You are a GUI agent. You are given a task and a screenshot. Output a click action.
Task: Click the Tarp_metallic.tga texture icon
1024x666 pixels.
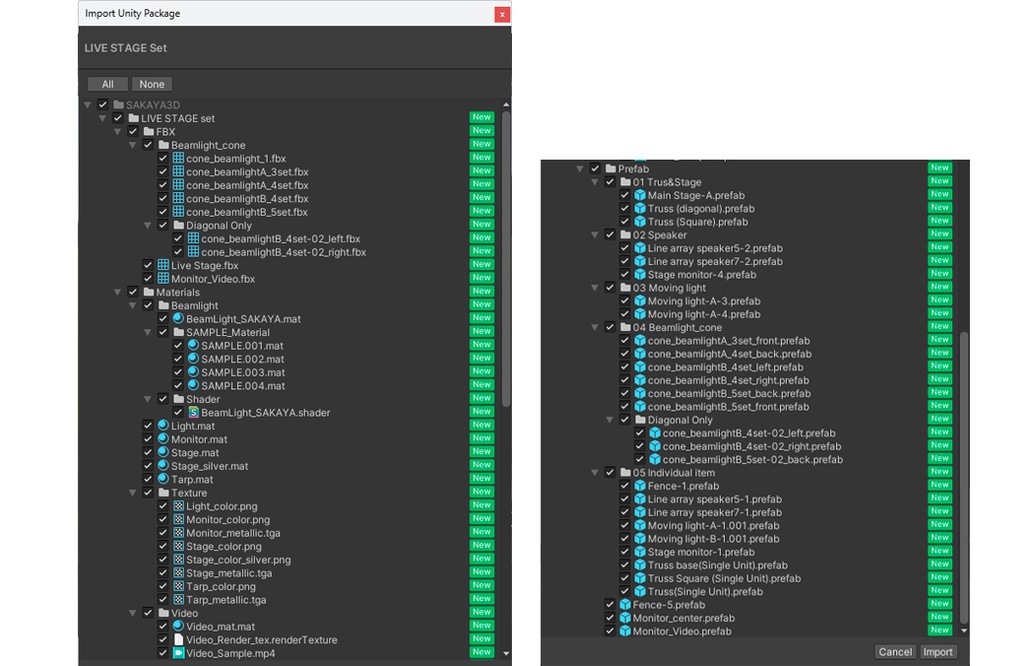coord(178,599)
